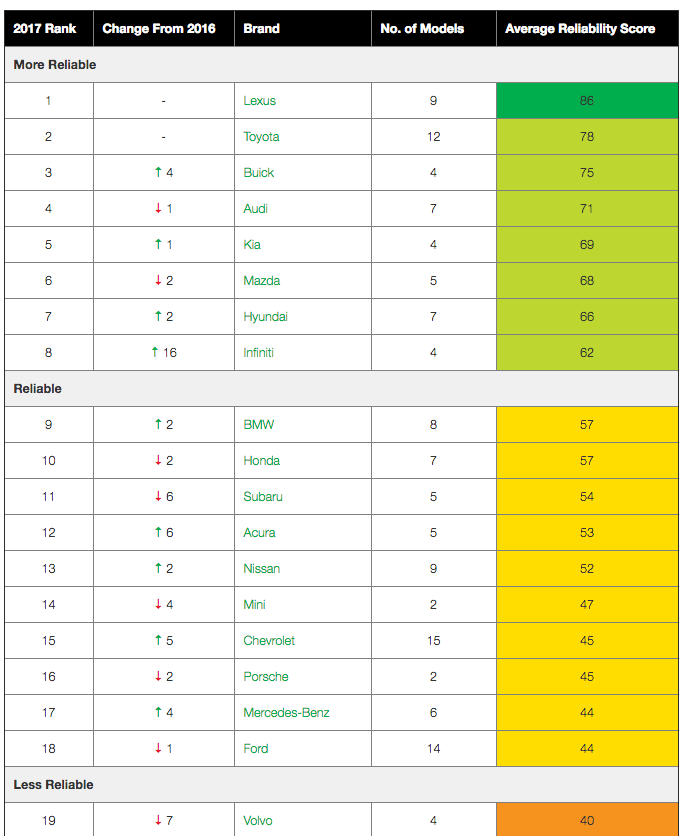Click the green up arrow in Acura row
This screenshot has height=836, width=685.
click(158, 532)
